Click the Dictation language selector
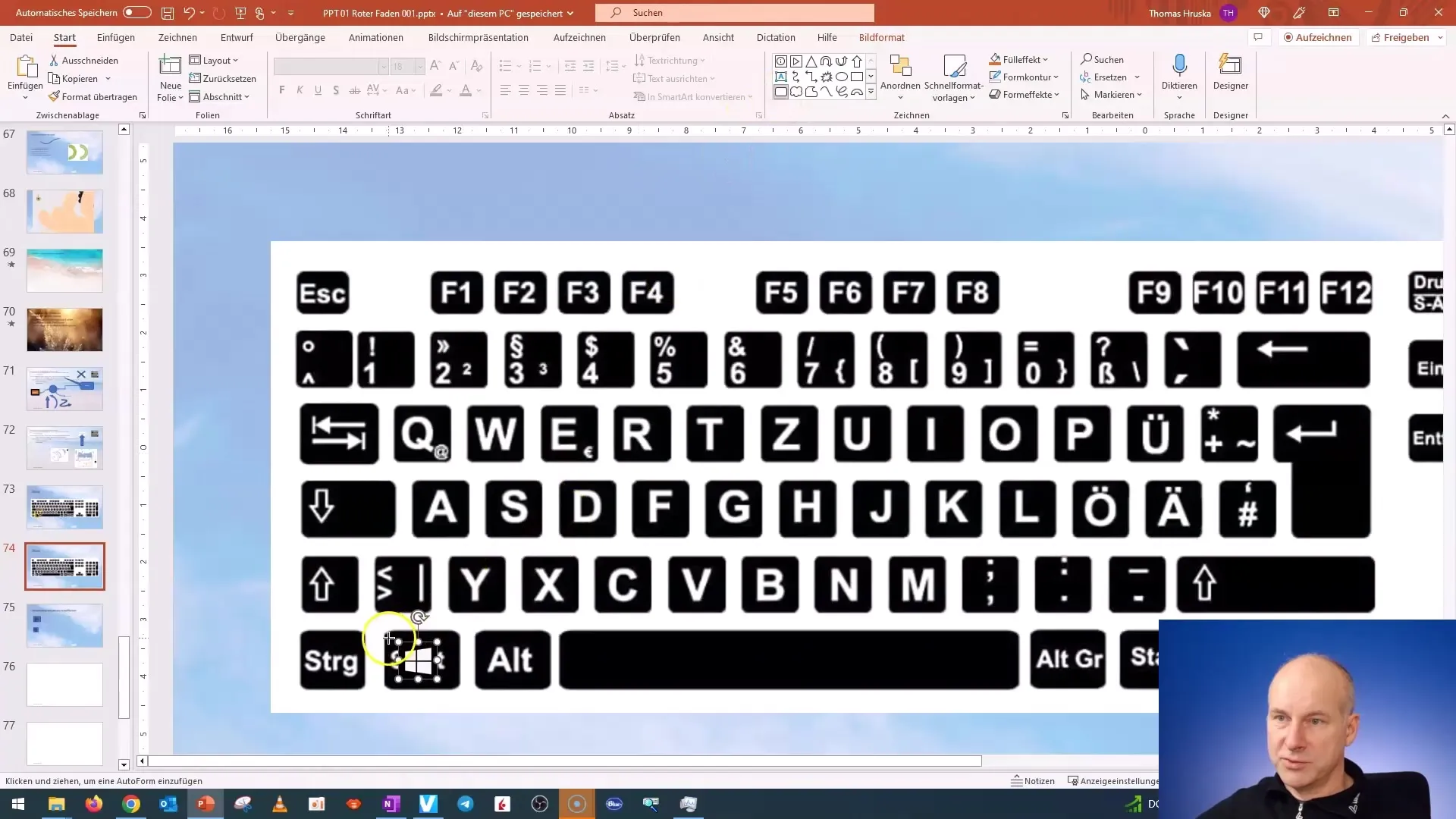Screen dimensions: 1456x819 [x=1179, y=96]
